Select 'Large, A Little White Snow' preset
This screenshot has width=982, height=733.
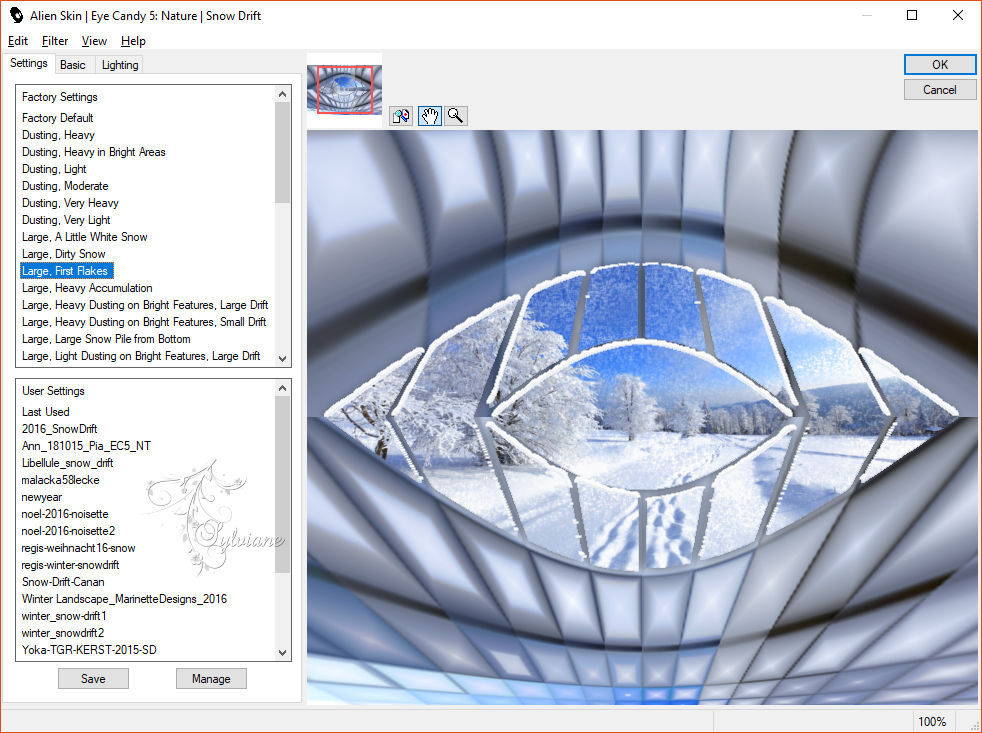point(85,237)
